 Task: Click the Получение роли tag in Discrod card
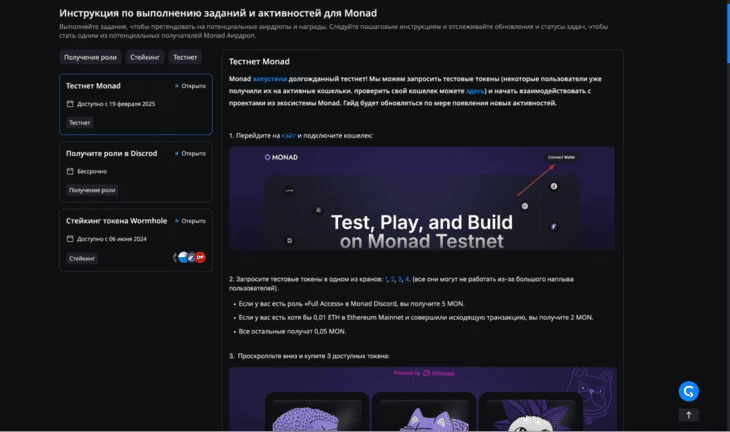[x=92, y=190]
